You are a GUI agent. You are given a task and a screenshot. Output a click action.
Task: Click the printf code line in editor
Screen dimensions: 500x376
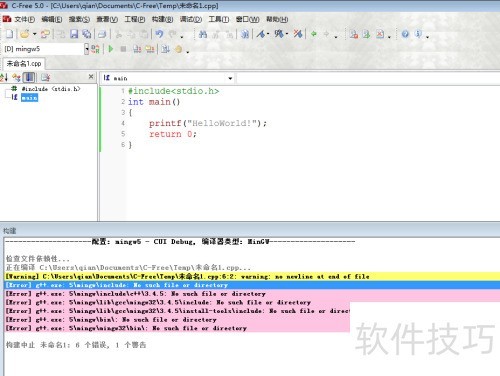(x=208, y=123)
